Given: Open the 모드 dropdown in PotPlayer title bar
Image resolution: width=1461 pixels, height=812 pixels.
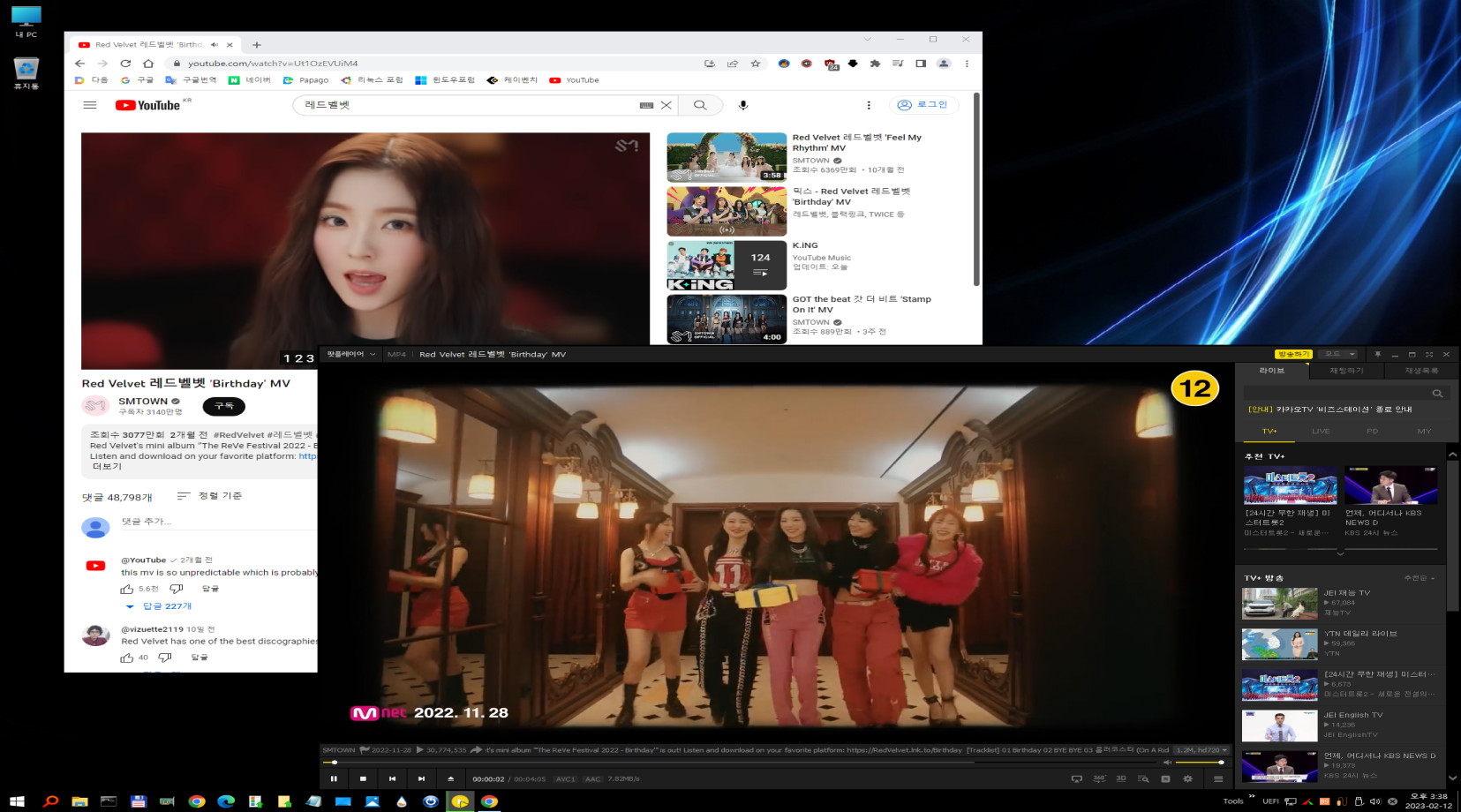Looking at the screenshot, I should pyautogui.click(x=1337, y=354).
